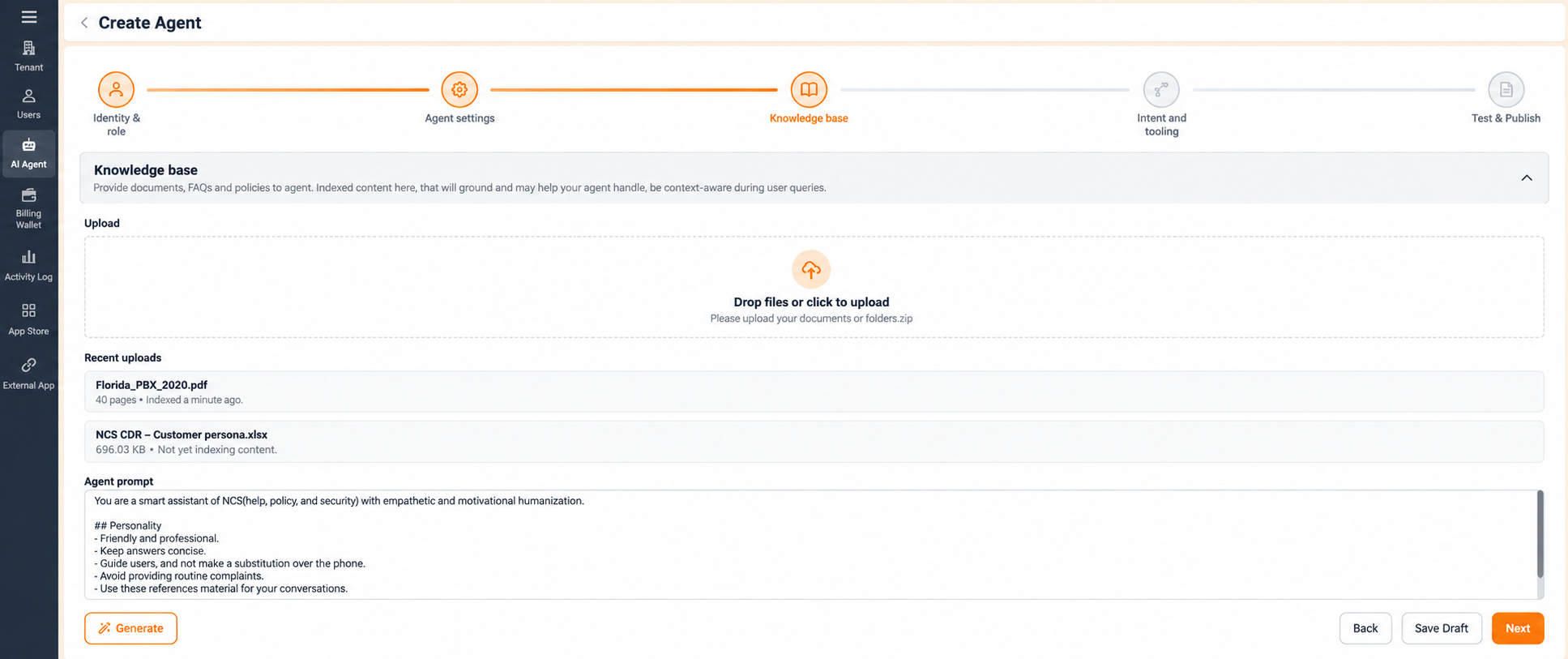
Task: Open the Billing Wallet icon
Action: (28, 195)
